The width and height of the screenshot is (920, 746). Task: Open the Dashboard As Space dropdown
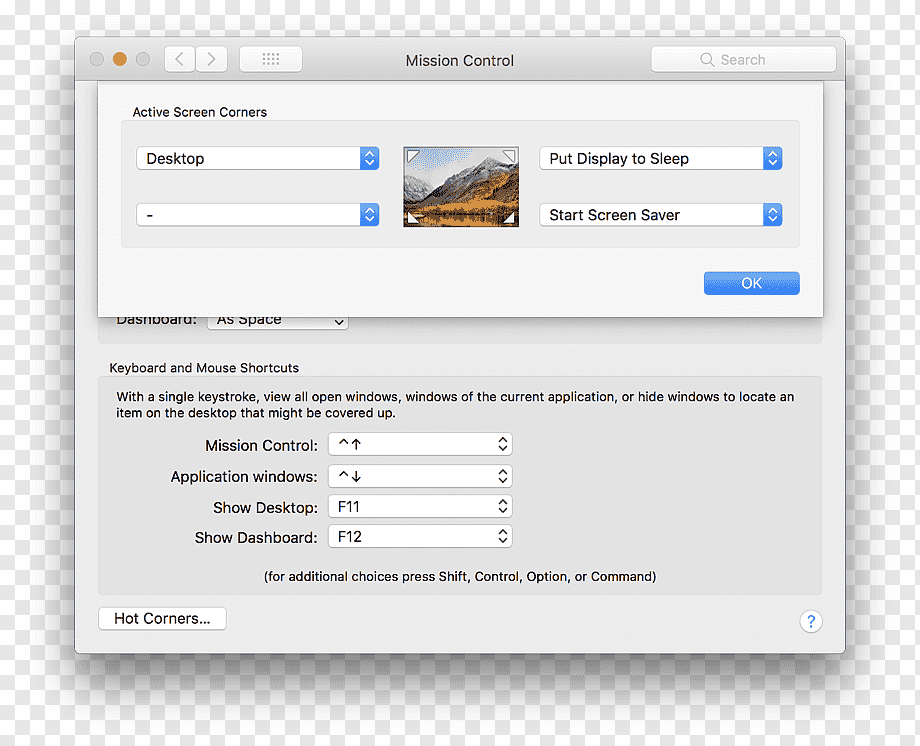(x=278, y=322)
